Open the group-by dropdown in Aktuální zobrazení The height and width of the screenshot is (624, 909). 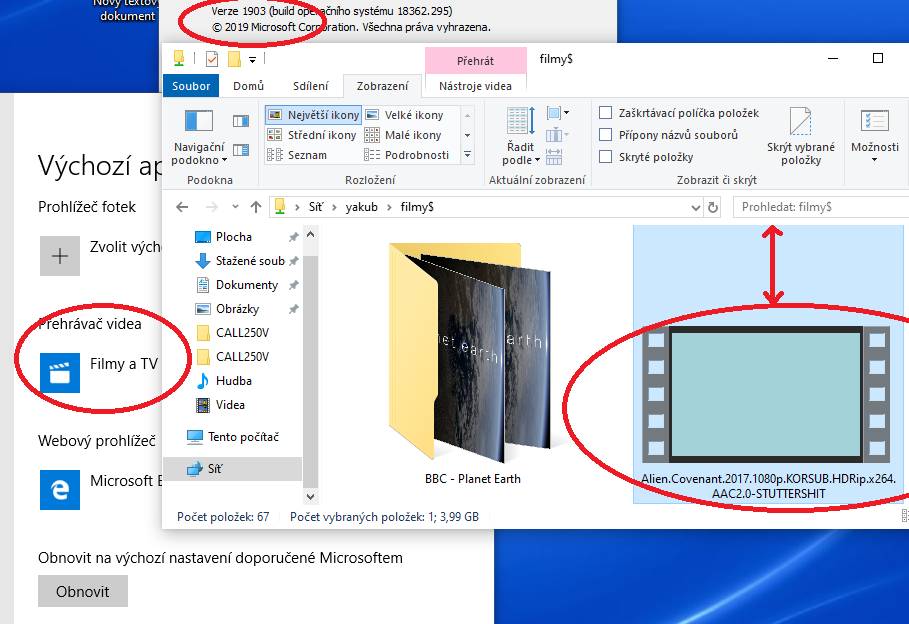[x=557, y=113]
